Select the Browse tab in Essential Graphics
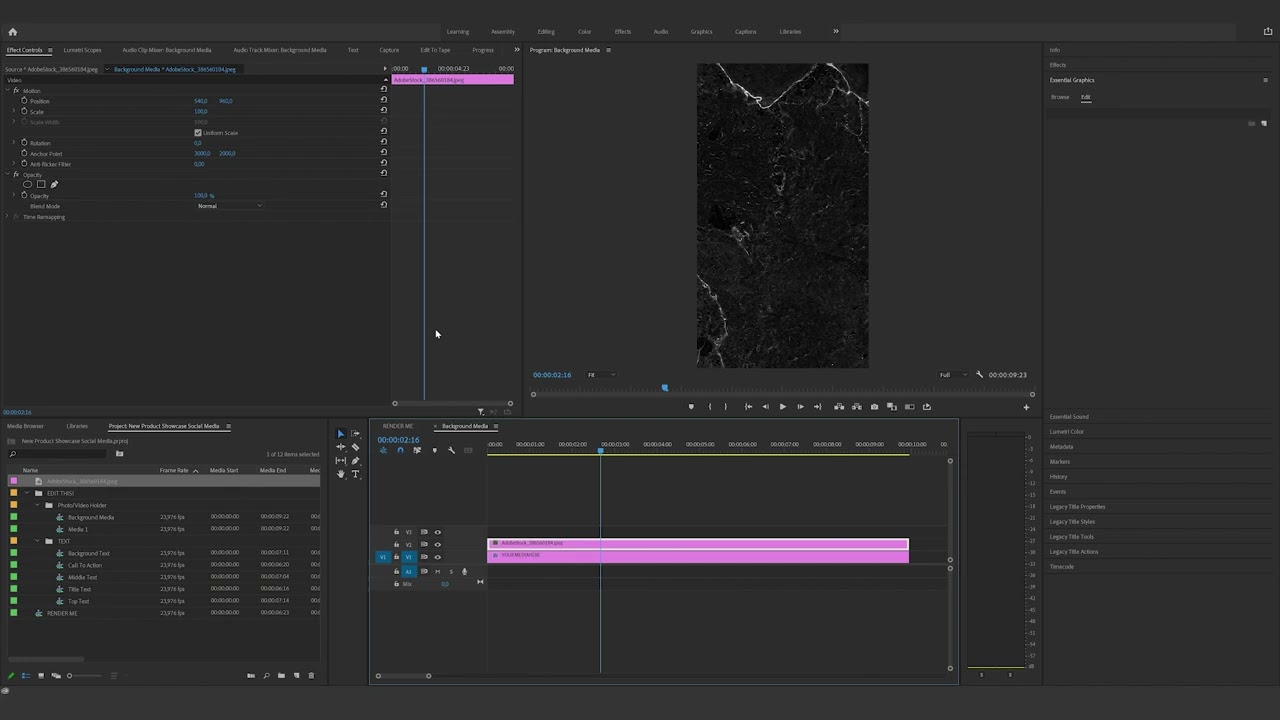Image resolution: width=1280 pixels, height=720 pixels. pyautogui.click(x=1060, y=97)
